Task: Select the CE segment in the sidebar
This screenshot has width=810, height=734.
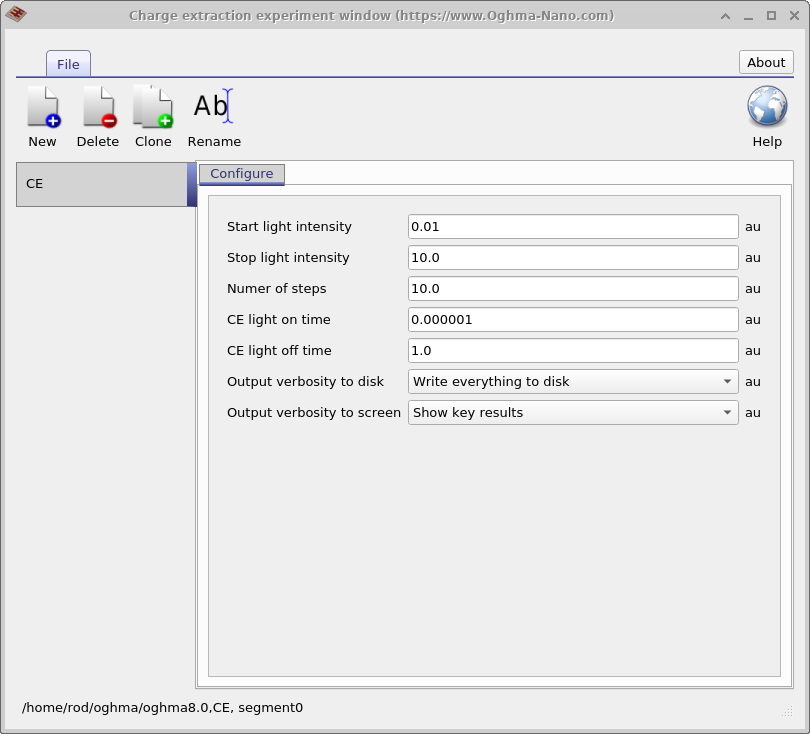Action: point(100,184)
